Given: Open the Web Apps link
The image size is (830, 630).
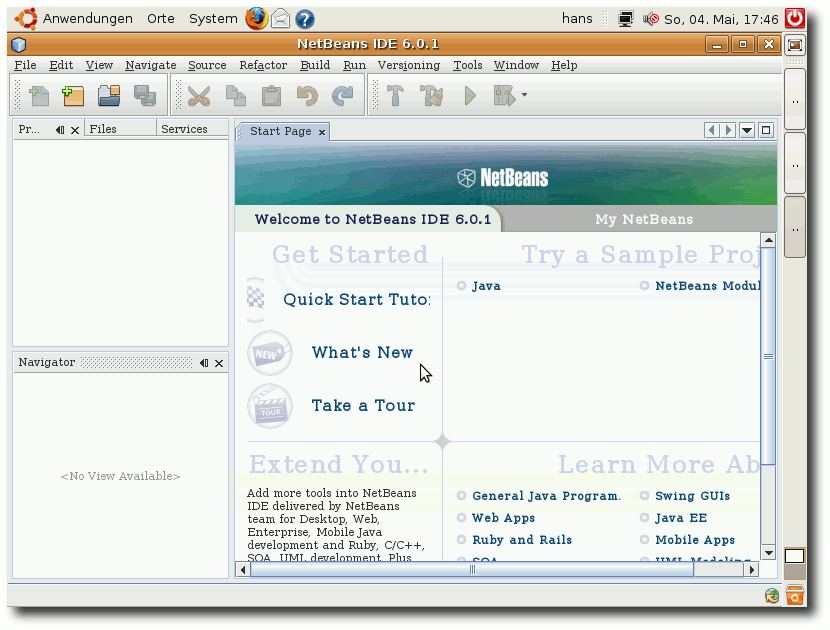Looking at the screenshot, I should tap(503, 518).
